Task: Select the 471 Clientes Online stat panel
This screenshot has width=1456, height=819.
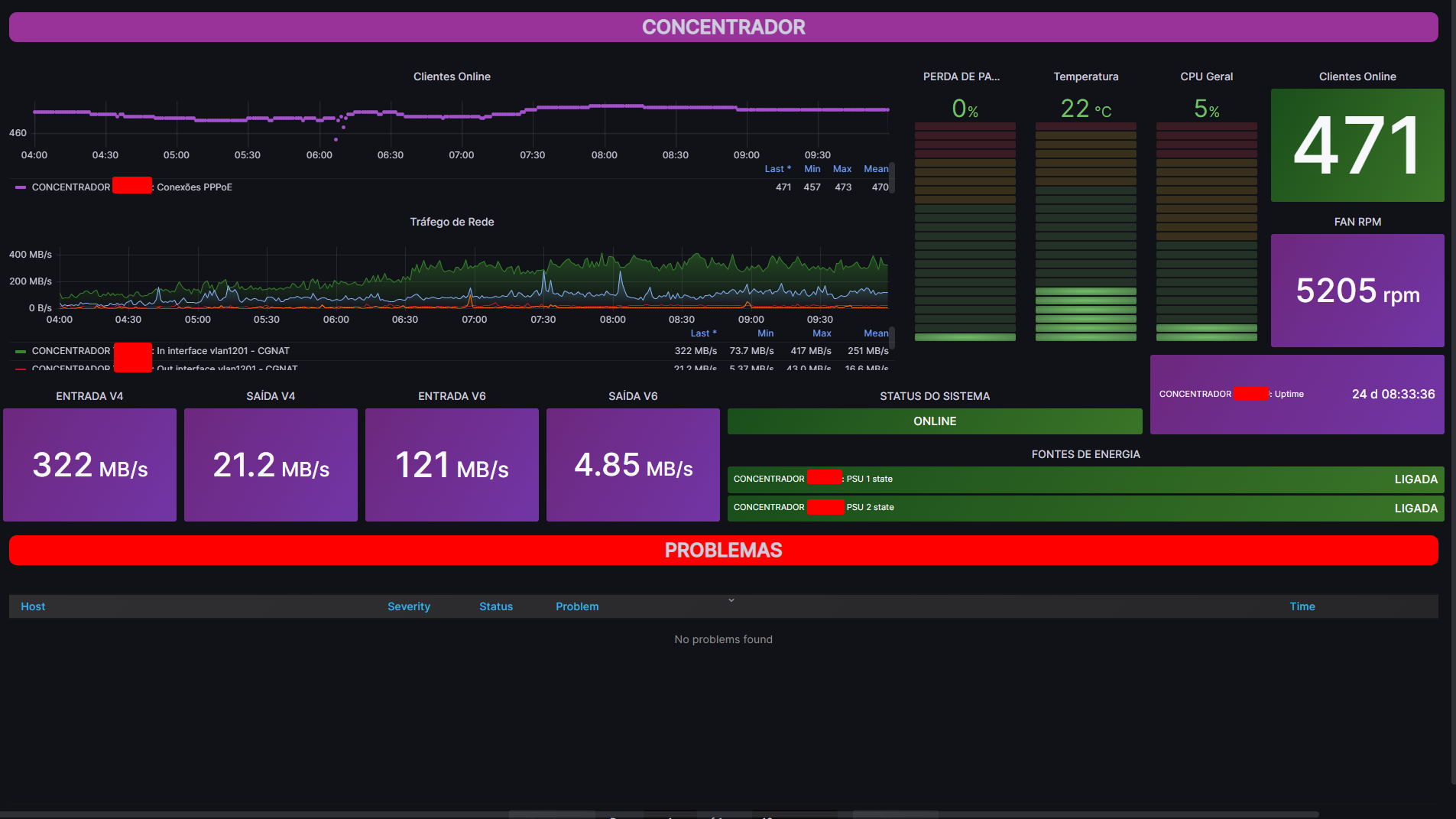Action: [x=1357, y=145]
